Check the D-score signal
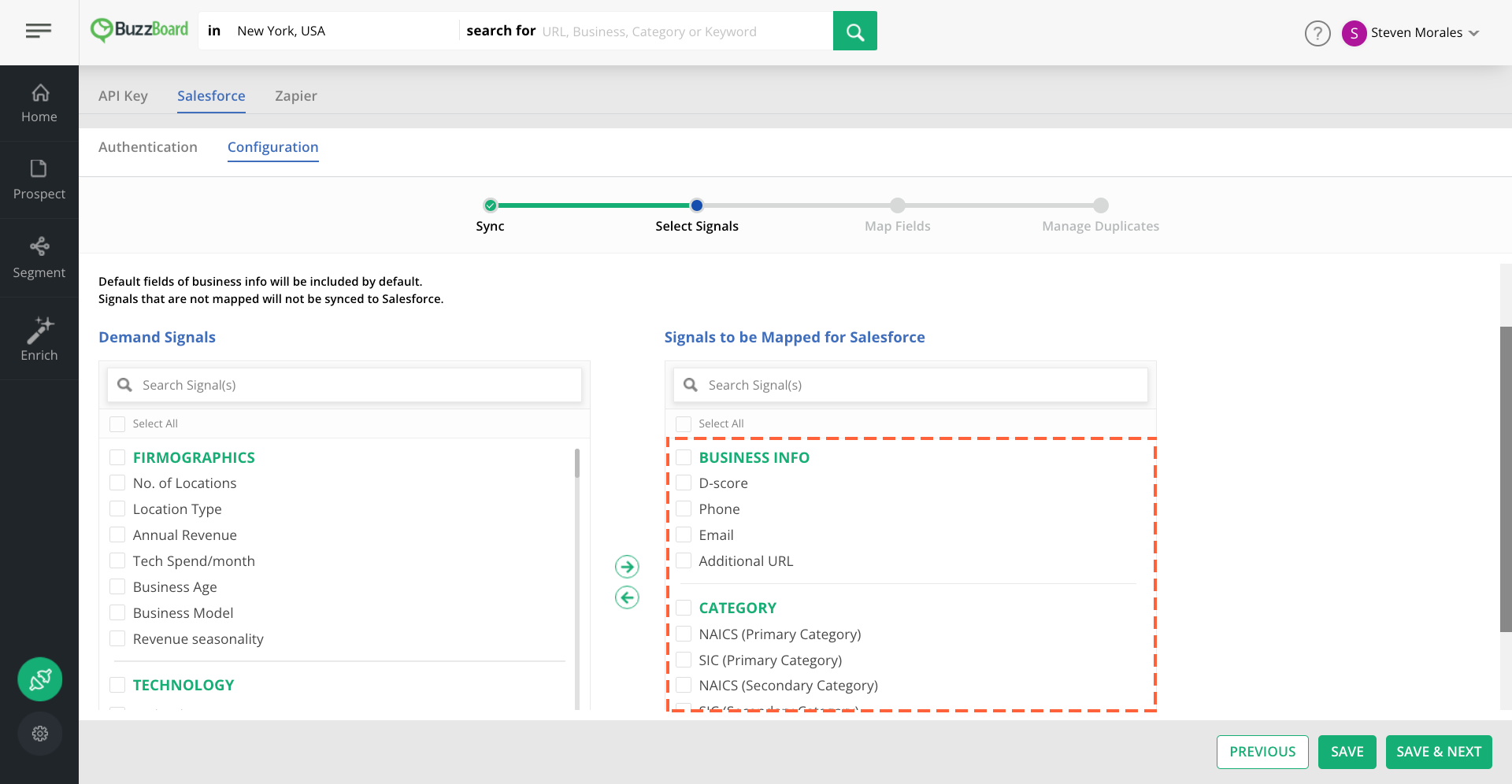1512x784 pixels. (x=684, y=483)
